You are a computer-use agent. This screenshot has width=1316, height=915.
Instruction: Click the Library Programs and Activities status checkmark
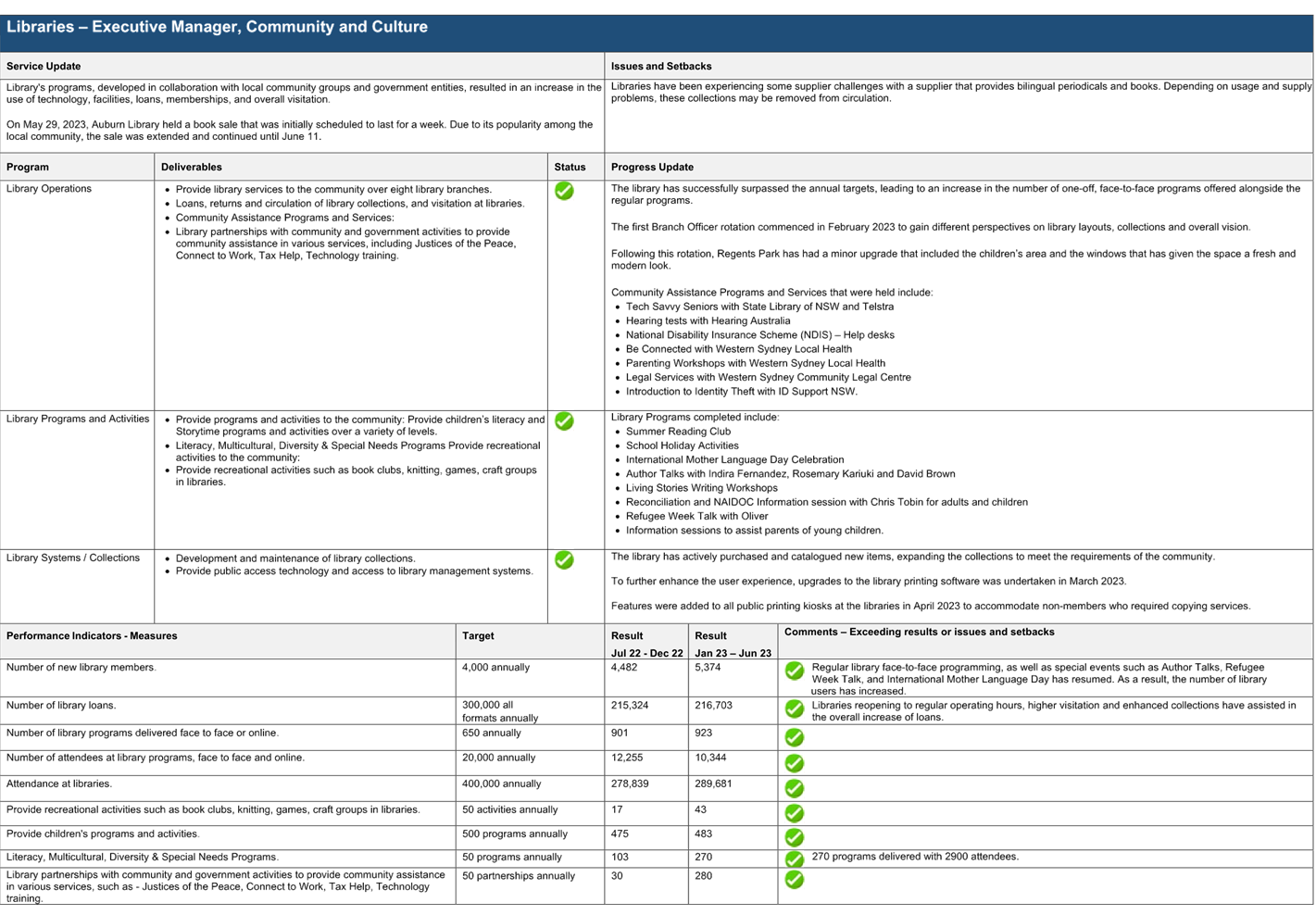(564, 421)
